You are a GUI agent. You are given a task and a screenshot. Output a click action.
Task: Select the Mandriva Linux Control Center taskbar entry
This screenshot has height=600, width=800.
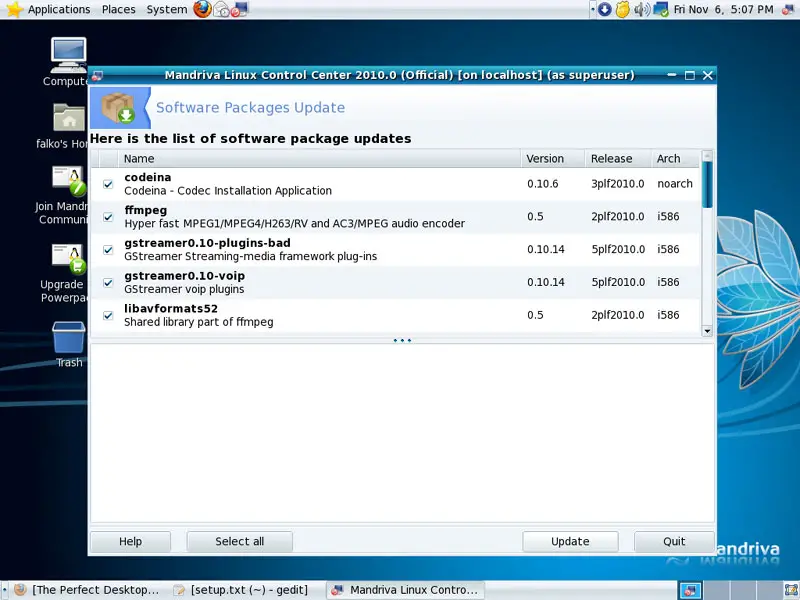point(405,590)
